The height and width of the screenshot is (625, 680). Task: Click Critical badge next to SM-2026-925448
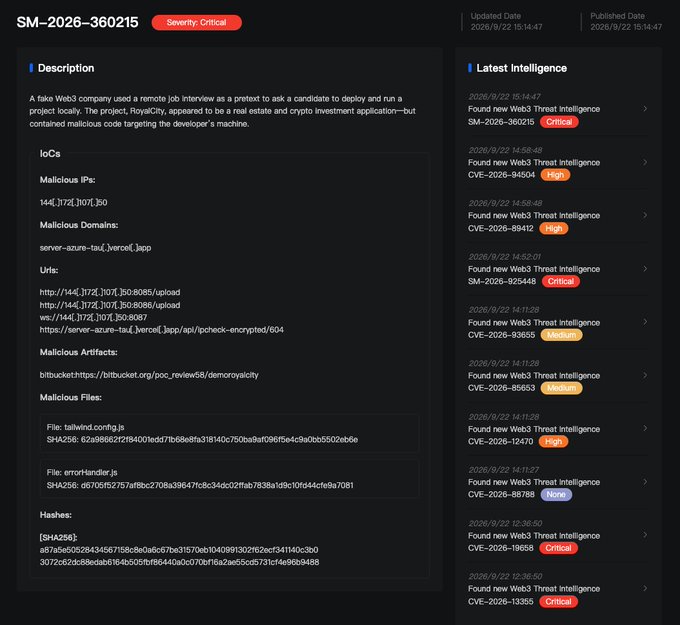pos(560,281)
